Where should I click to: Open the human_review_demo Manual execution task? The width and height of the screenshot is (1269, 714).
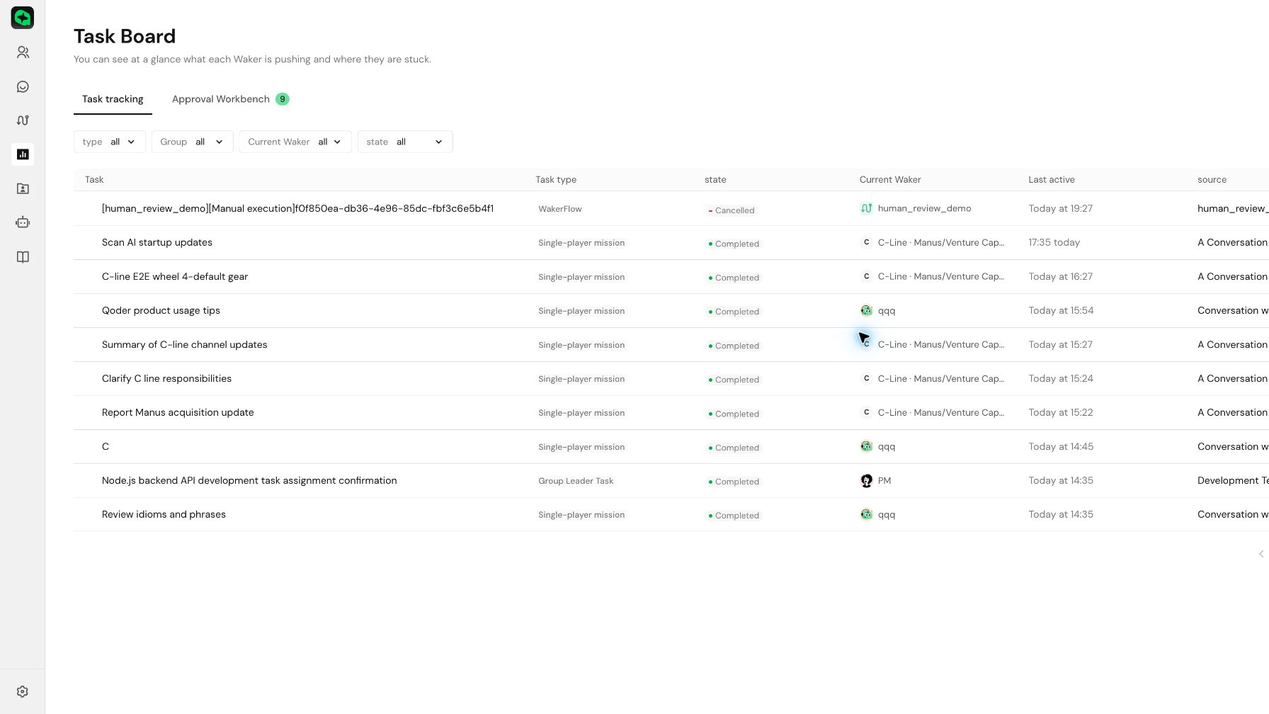click(x=297, y=209)
